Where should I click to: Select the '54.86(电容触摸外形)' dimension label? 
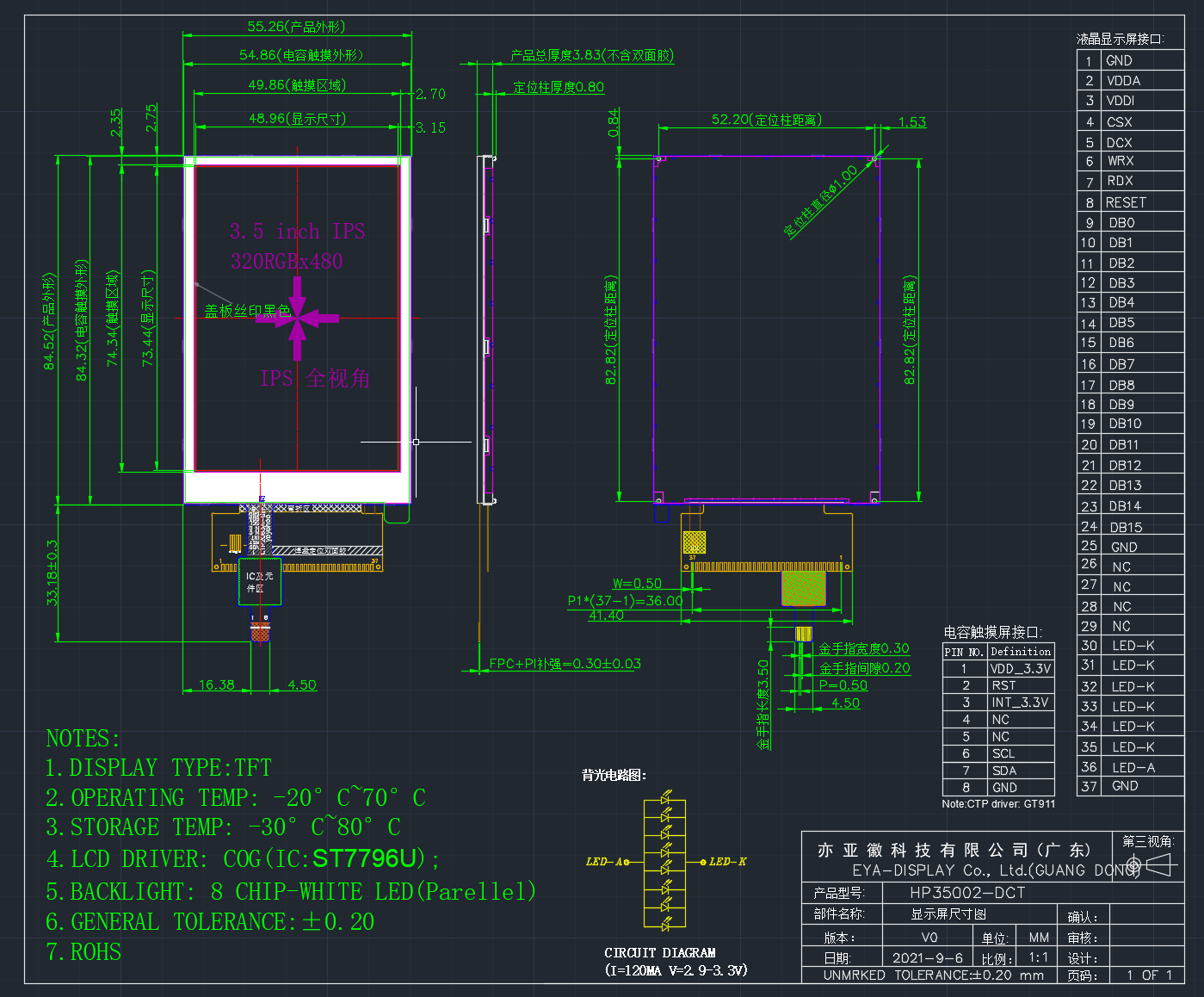coord(301,55)
